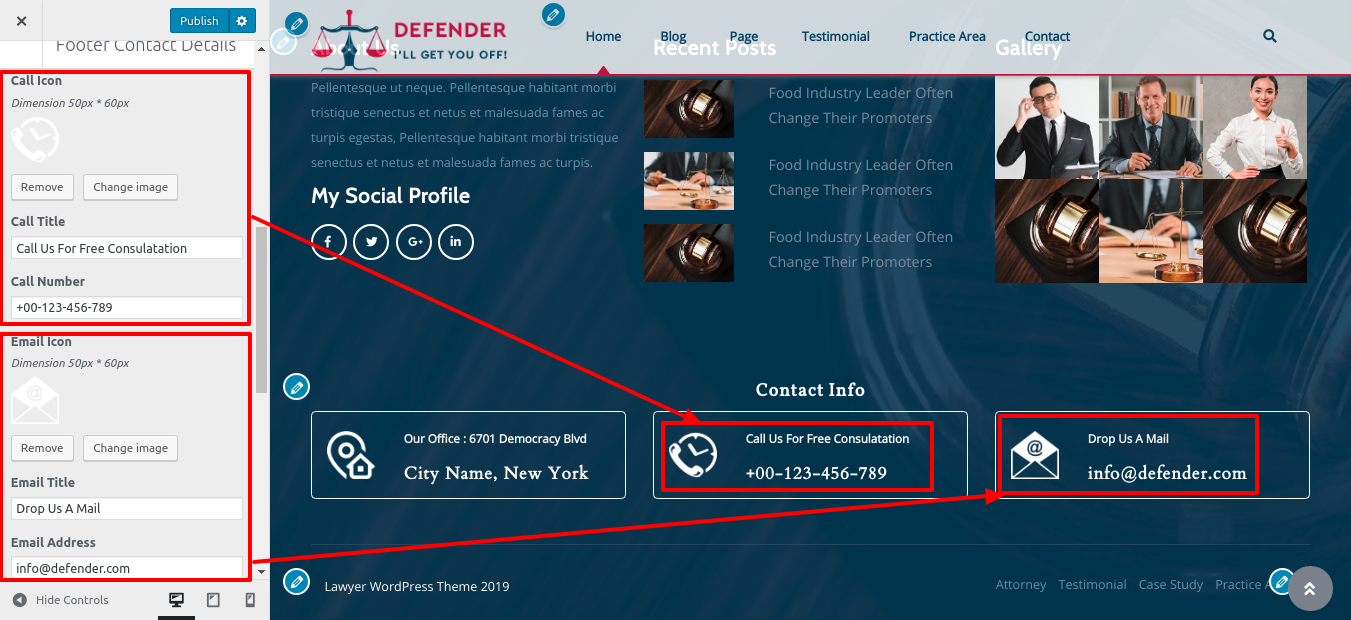Click the edit pencil over the footer menu links
Image resolution: width=1351 pixels, height=620 pixels.
point(1281,580)
